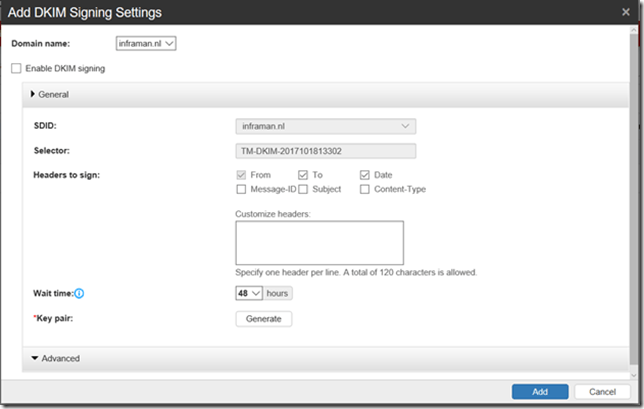The width and height of the screenshot is (644, 409).
Task: Click the Generate key pair button
Action: click(x=264, y=319)
